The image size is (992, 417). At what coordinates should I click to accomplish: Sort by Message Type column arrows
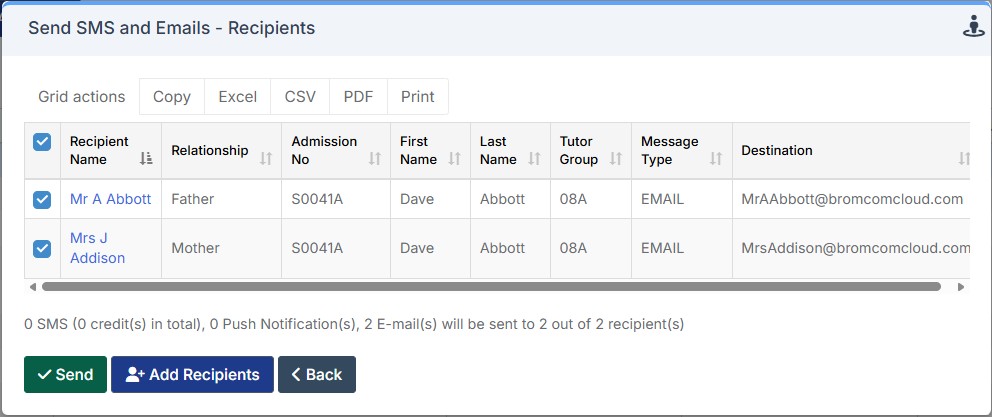point(716,159)
